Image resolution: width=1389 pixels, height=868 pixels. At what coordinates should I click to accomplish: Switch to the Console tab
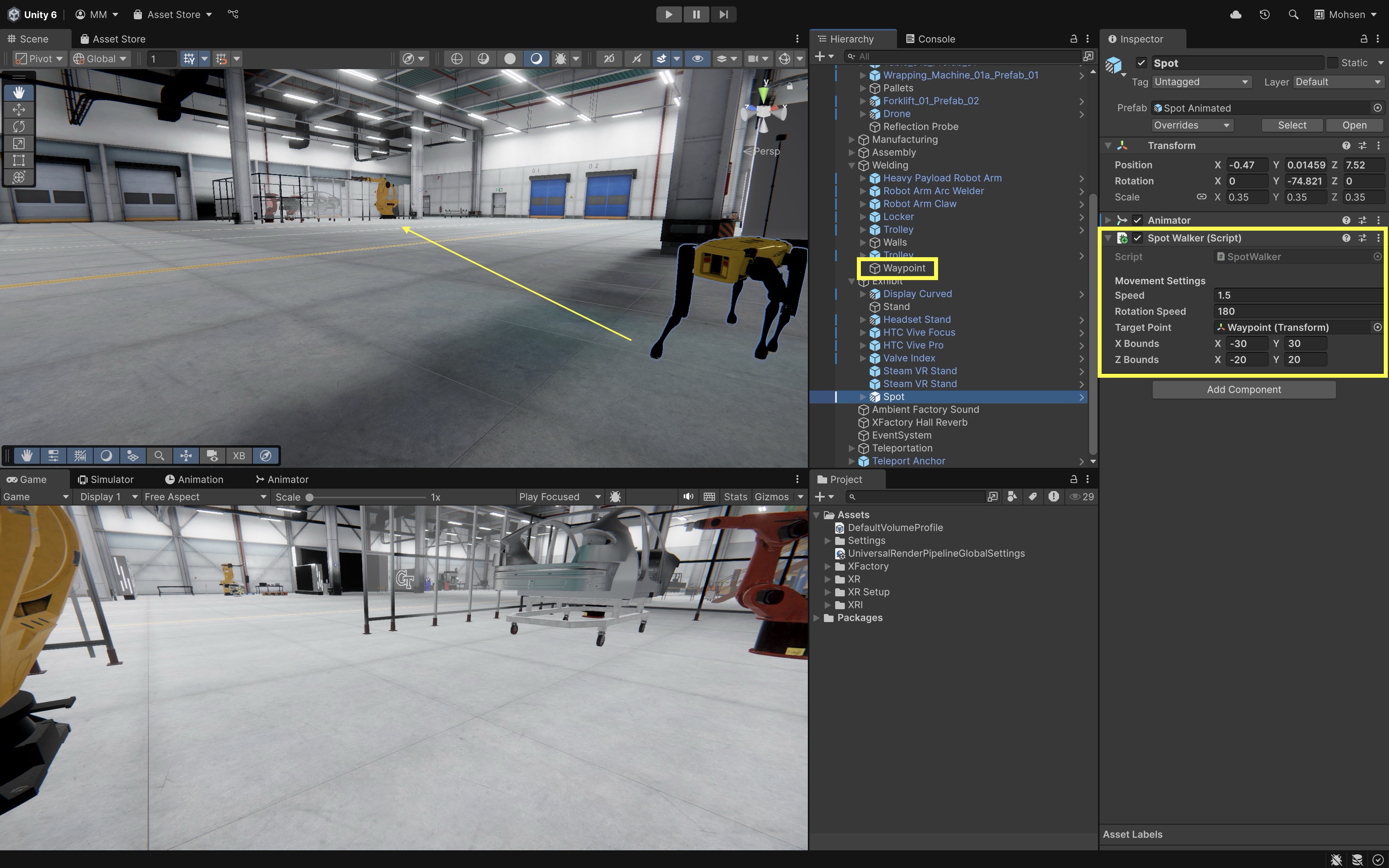pyautogui.click(x=930, y=39)
